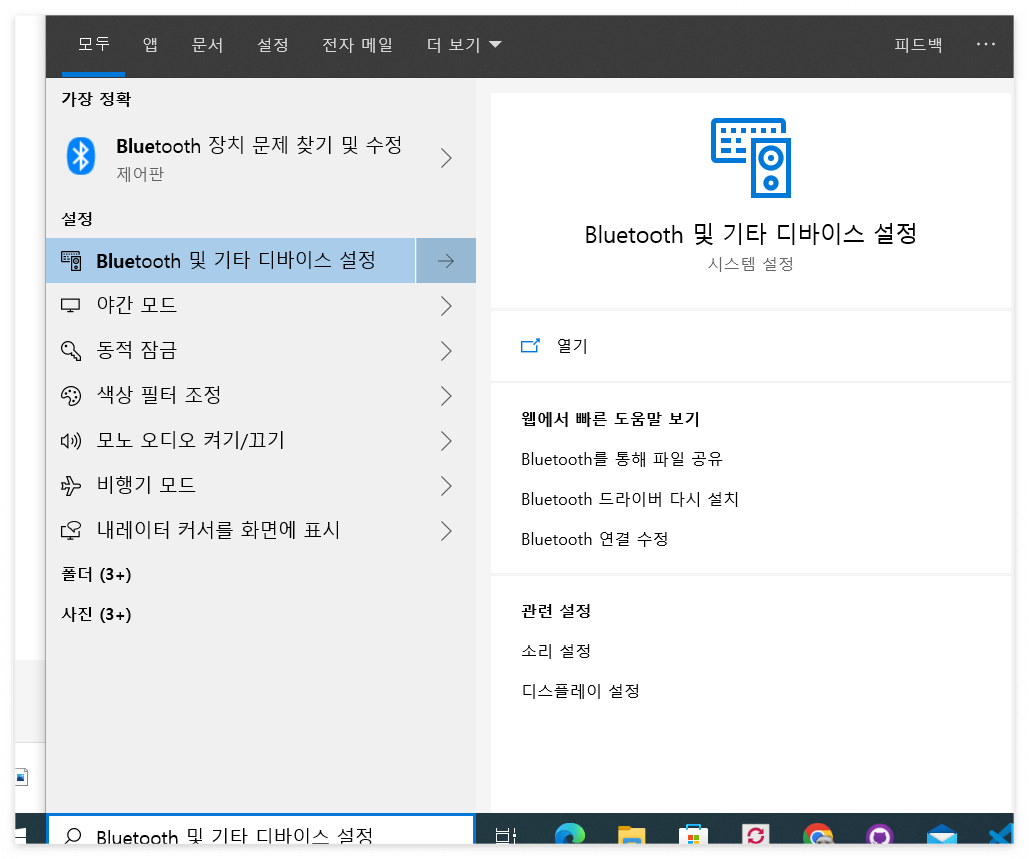Click the 모노 오디오 speaker icon
The image size is (1029, 859).
(71, 441)
